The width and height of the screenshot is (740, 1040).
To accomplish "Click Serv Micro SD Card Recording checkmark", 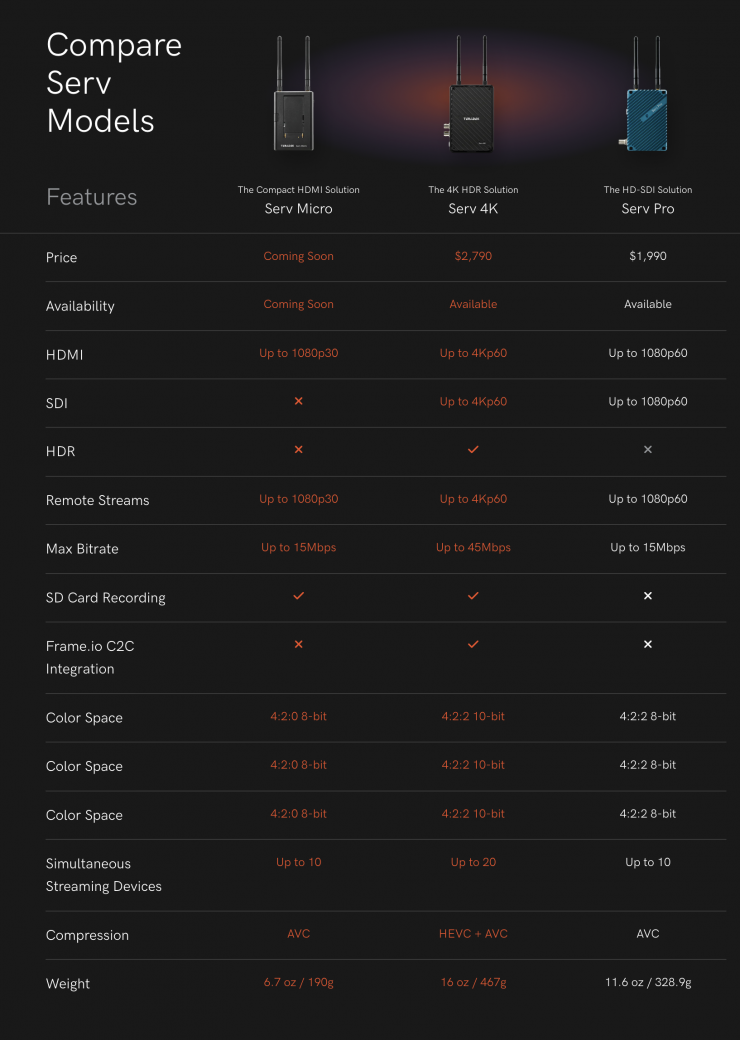I will 298,596.
